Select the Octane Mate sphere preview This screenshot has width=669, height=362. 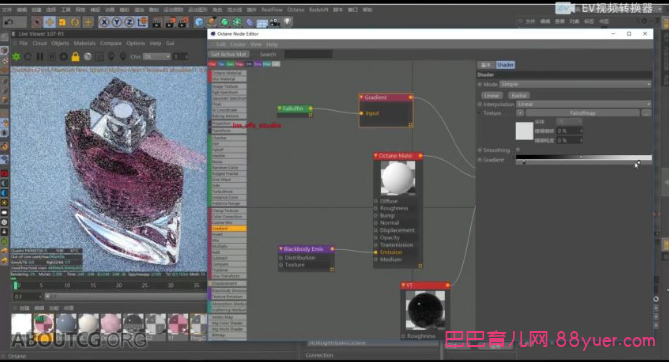click(398, 178)
